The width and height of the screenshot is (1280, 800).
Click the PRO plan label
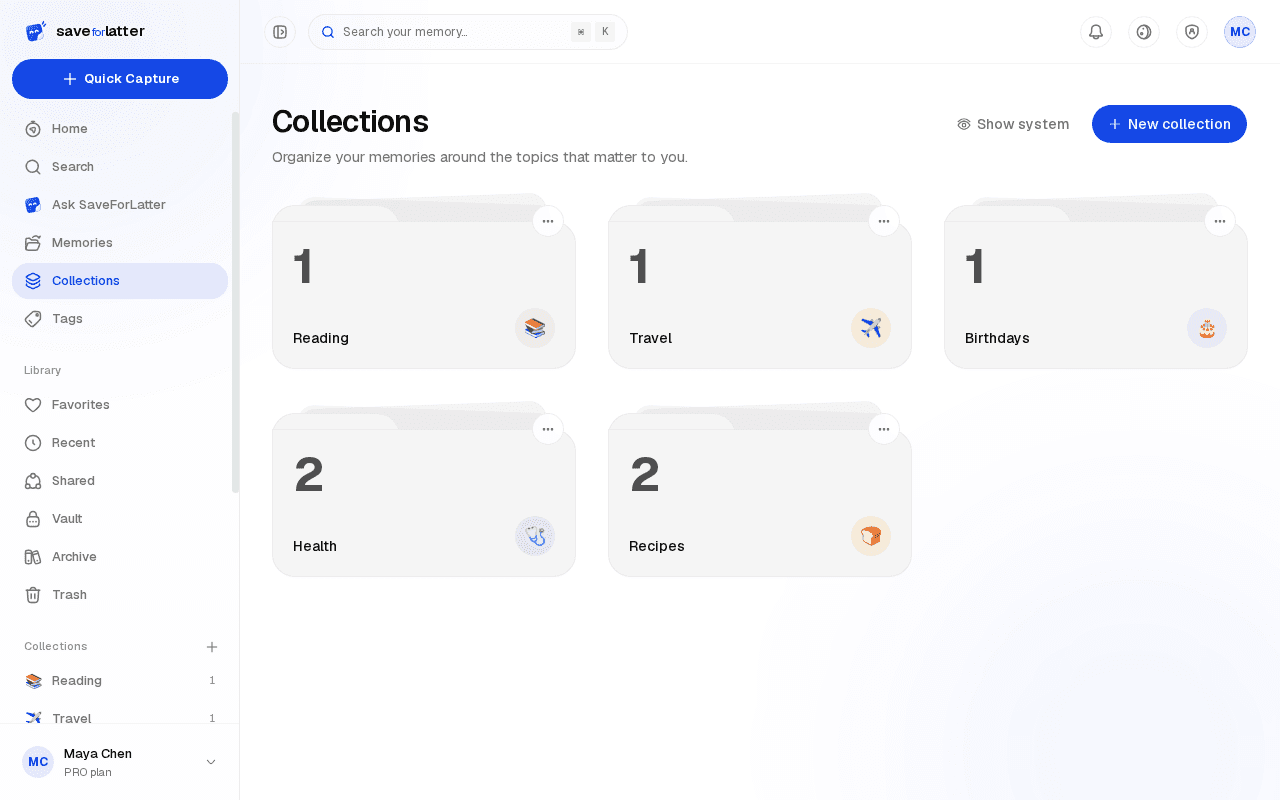(x=88, y=772)
